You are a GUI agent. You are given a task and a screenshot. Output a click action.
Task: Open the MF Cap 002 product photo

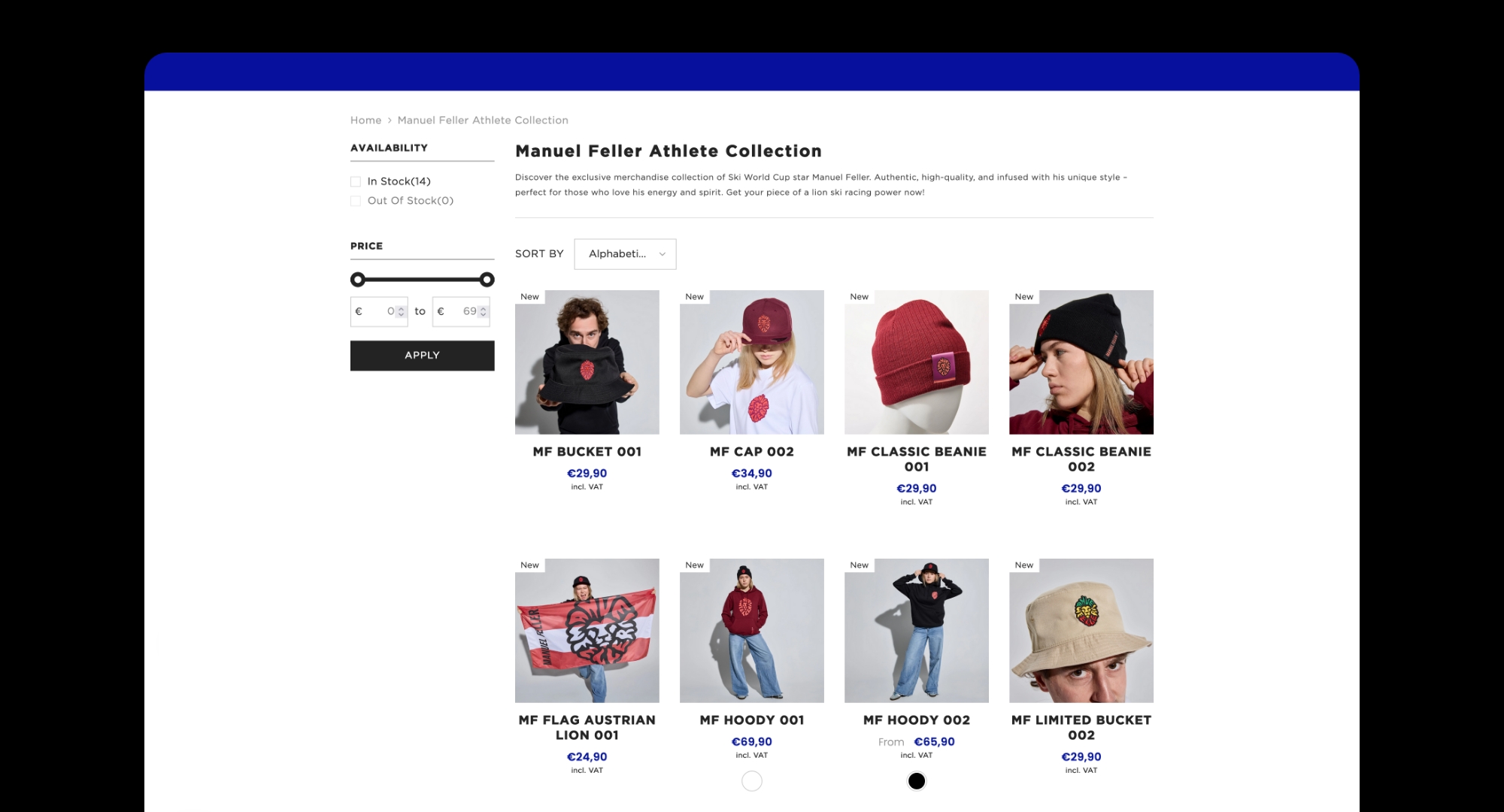pos(752,362)
